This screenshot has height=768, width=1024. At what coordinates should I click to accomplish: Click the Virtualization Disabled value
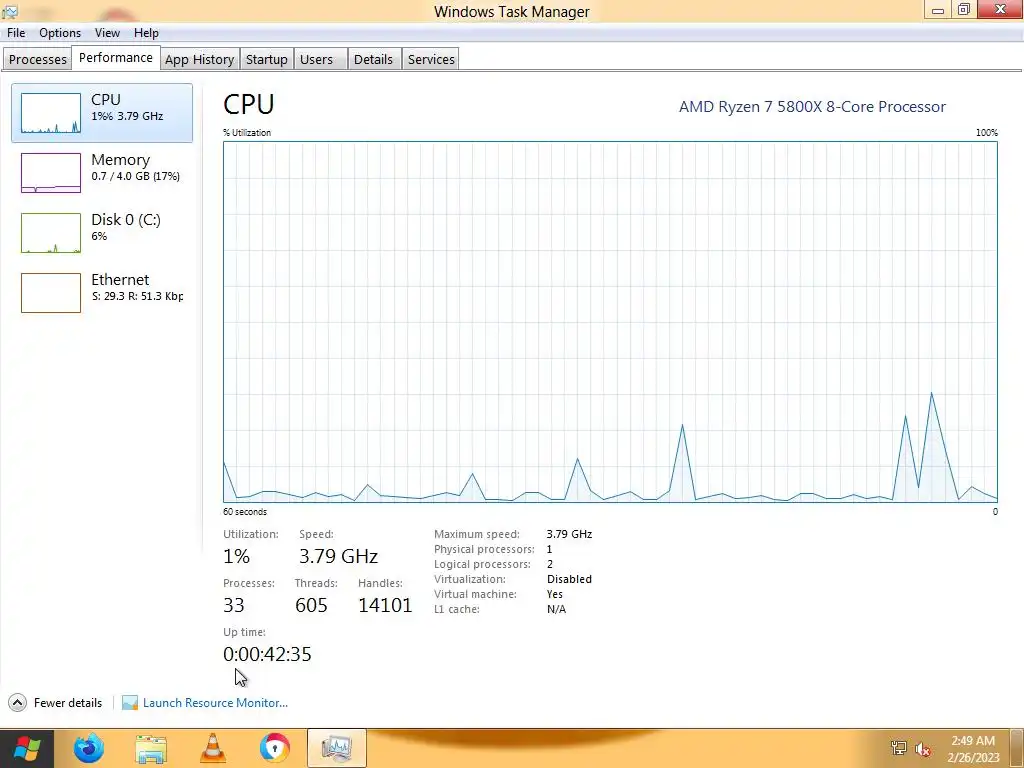pyautogui.click(x=569, y=579)
